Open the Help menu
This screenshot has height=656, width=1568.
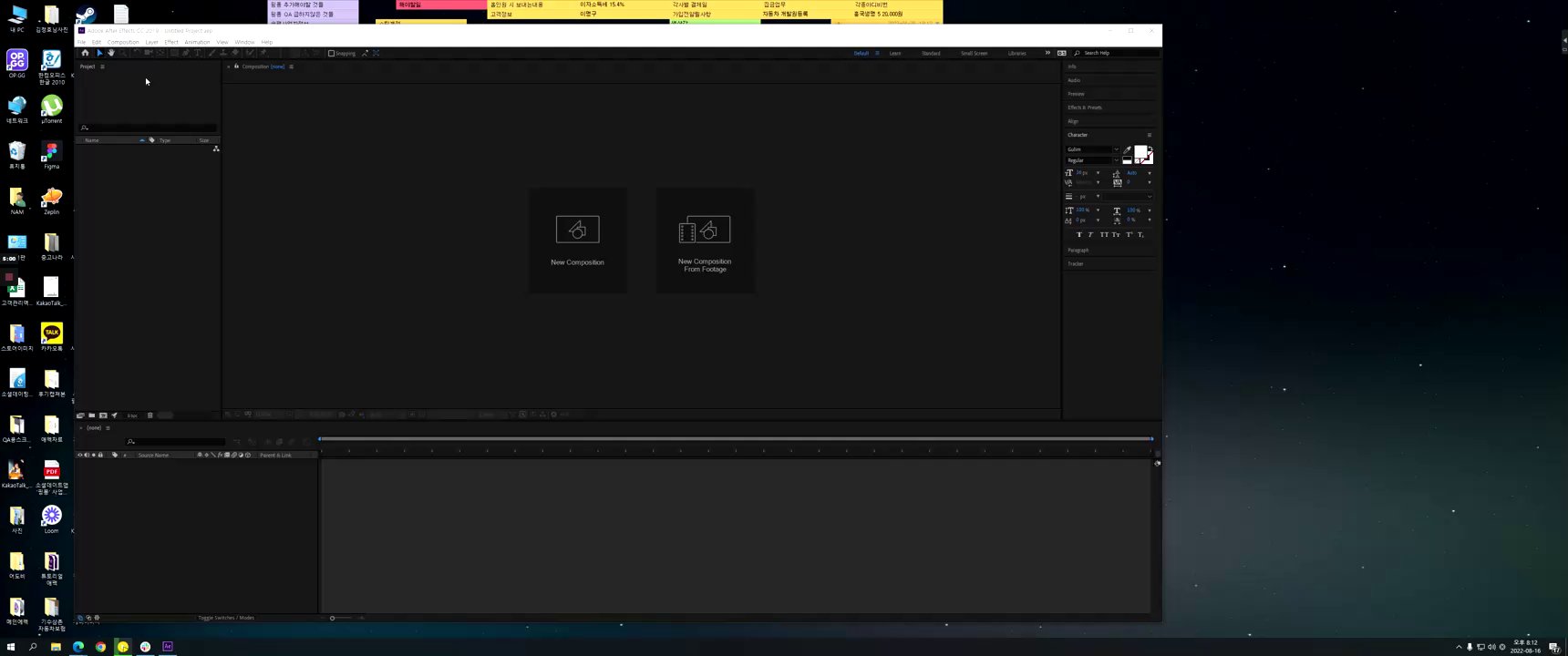pos(267,42)
